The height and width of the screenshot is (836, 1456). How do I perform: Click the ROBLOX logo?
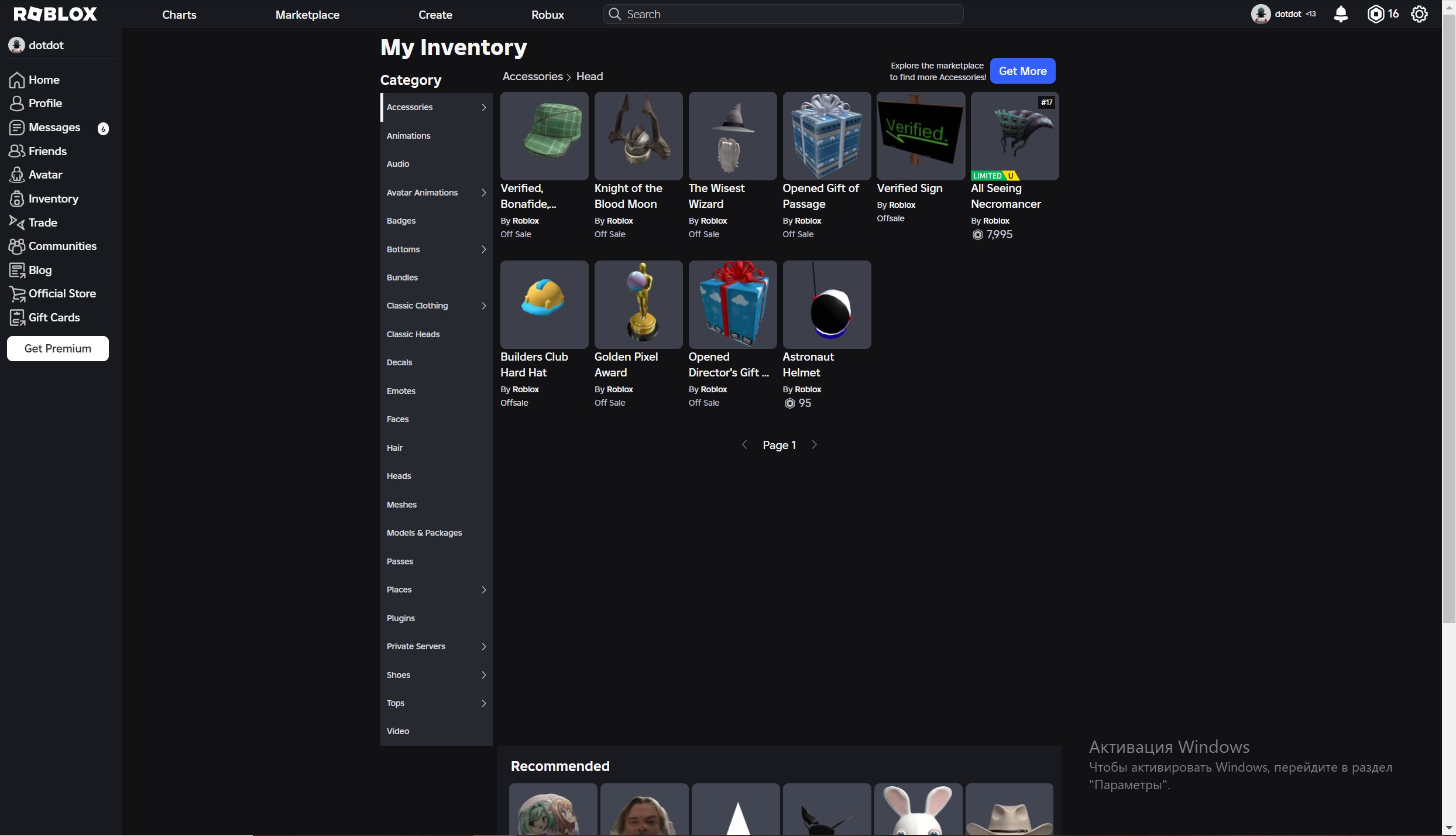click(x=55, y=14)
